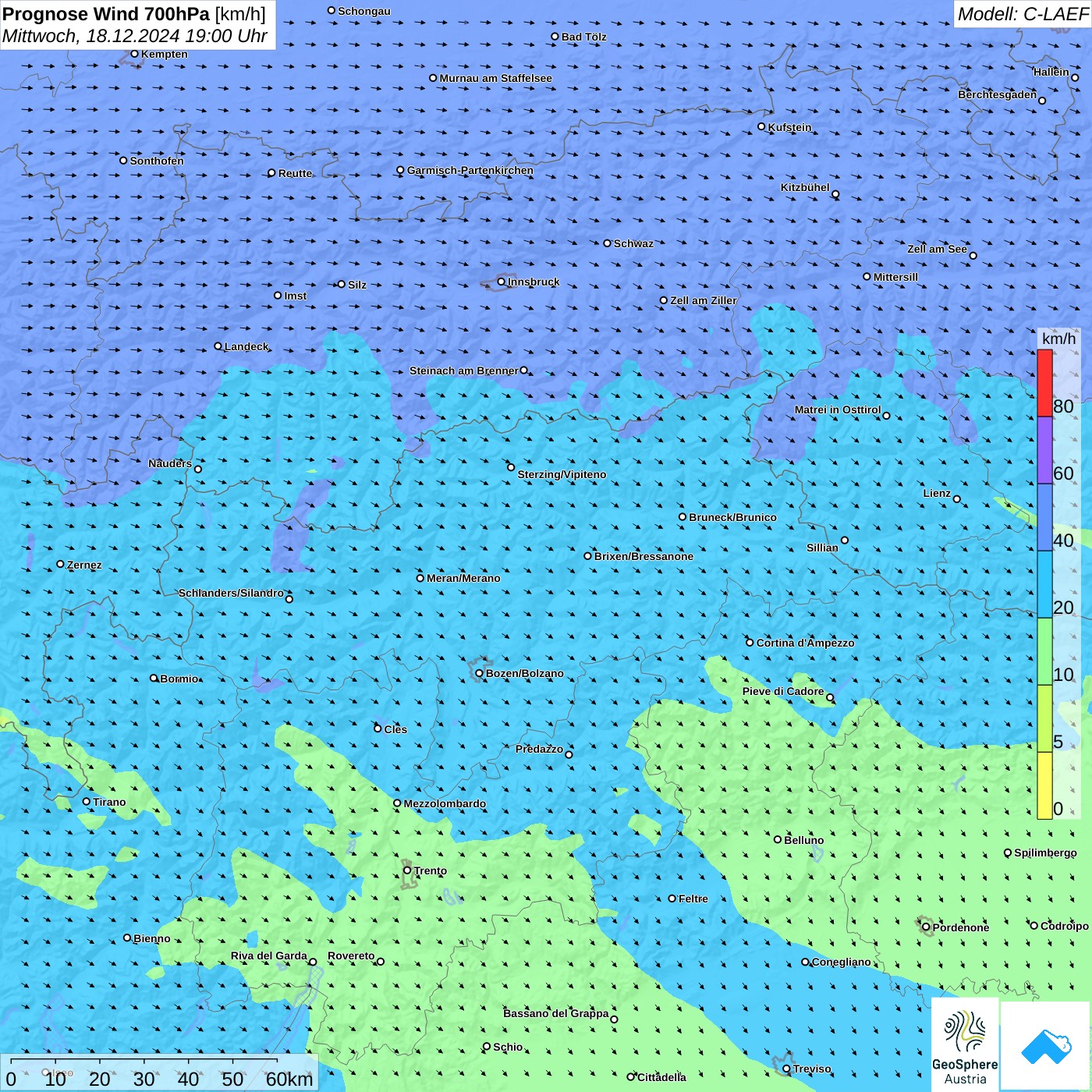Click the 'Mittersill' label
Image resolution: width=1092 pixels, height=1092 pixels.
click(895, 277)
